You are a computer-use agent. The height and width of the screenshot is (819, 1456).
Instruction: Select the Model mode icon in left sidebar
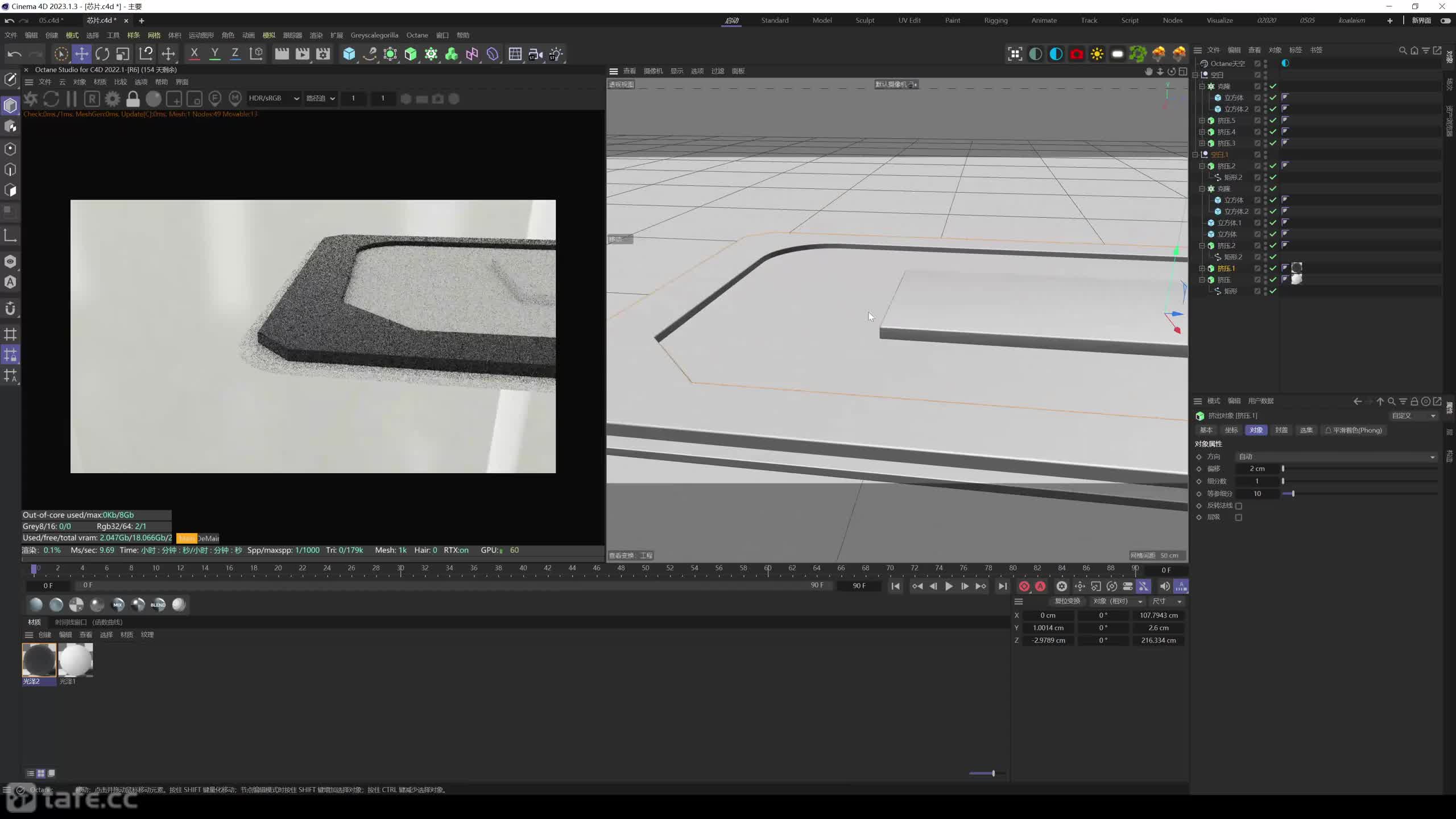10,106
